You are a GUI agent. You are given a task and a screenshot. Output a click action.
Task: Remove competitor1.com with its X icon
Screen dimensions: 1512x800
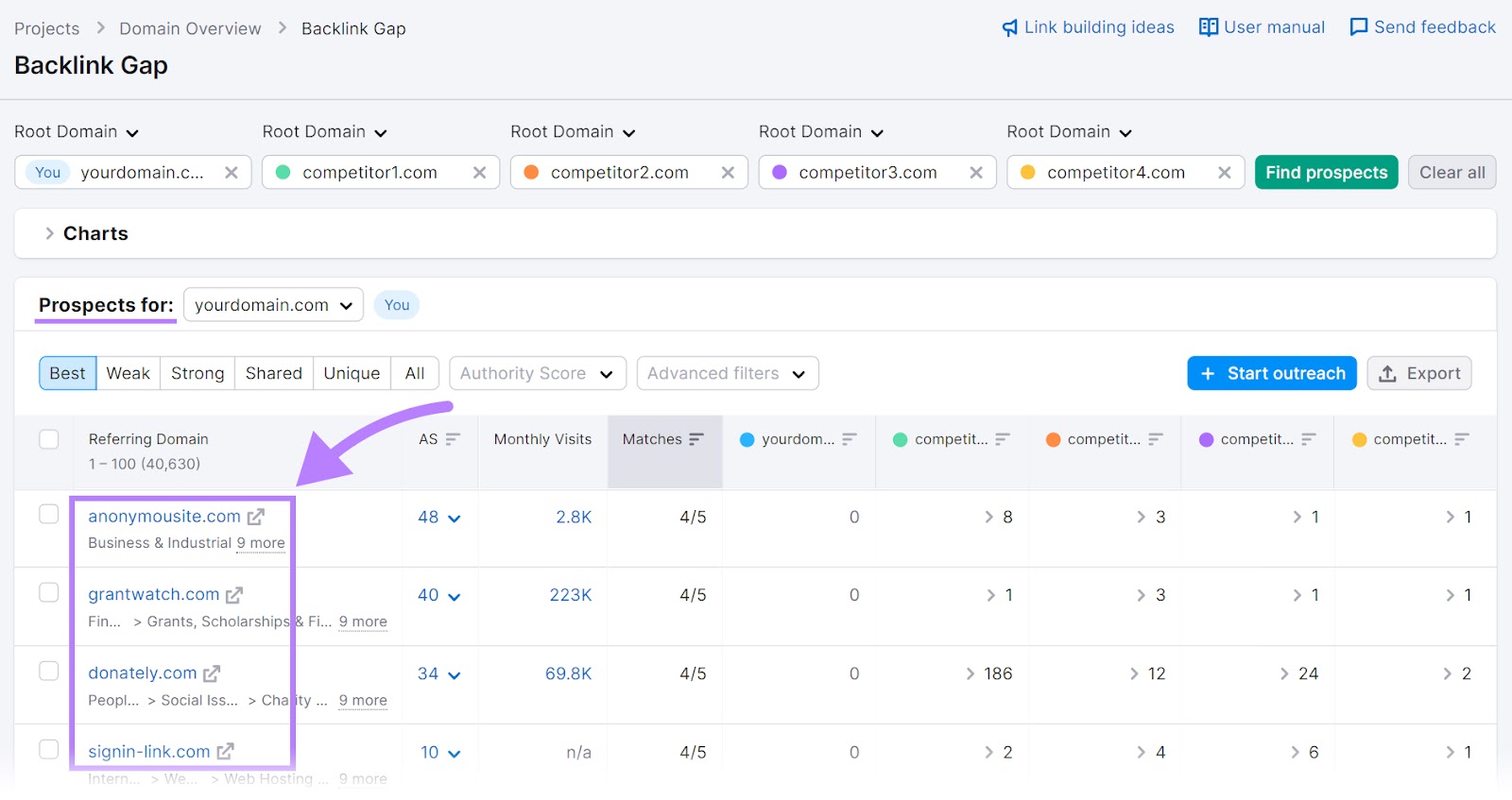tap(479, 173)
